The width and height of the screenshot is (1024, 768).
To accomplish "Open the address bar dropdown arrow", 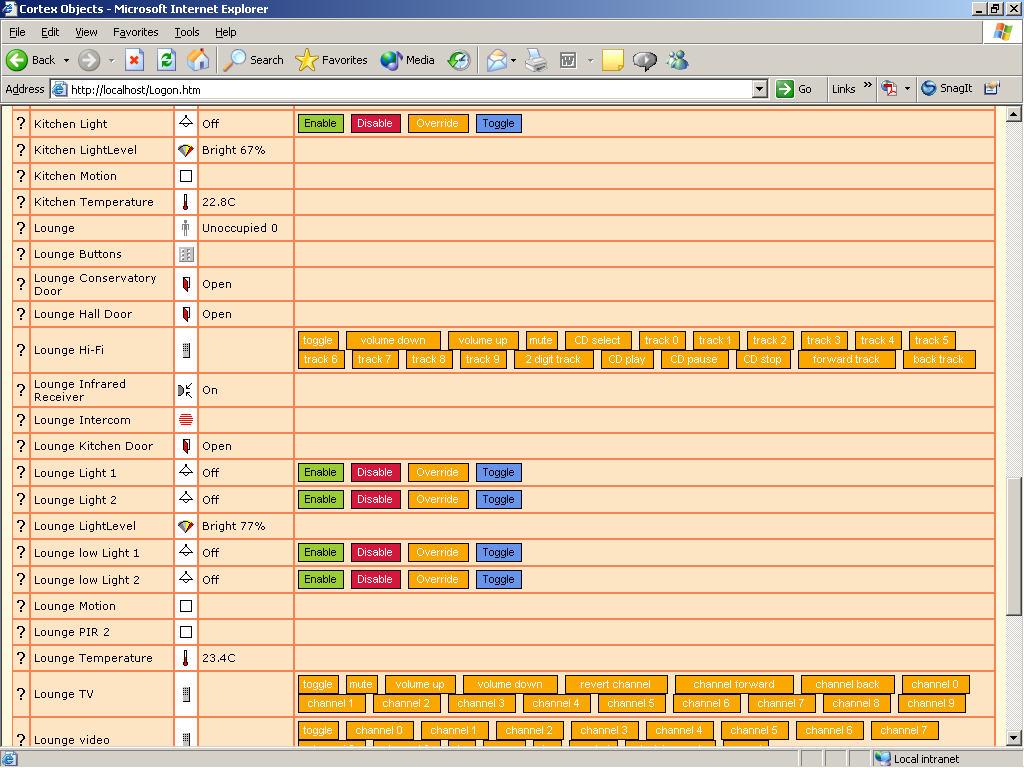I will 759,89.
